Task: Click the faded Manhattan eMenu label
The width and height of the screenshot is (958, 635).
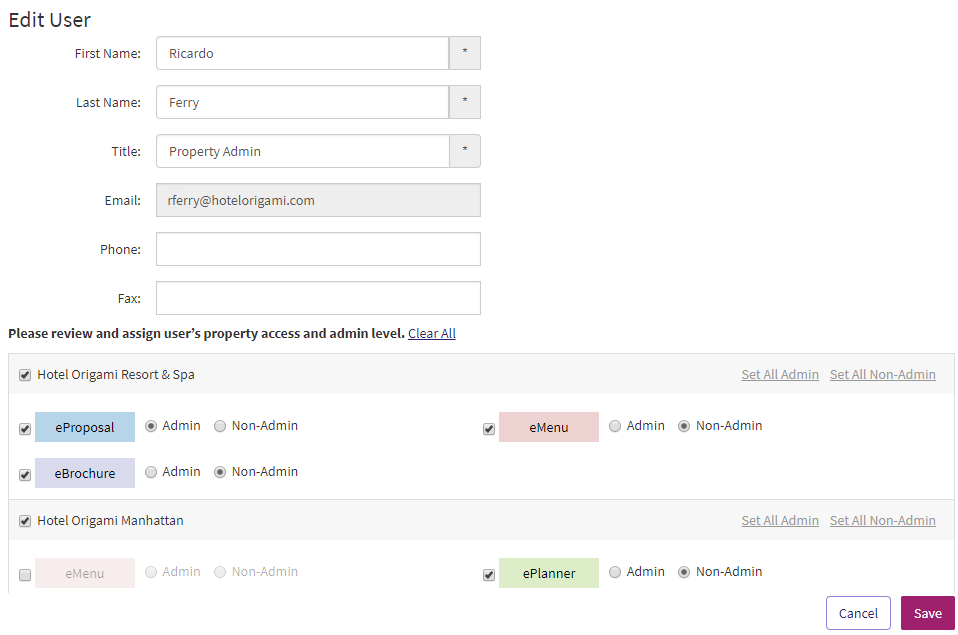Action: click(85, 573)
